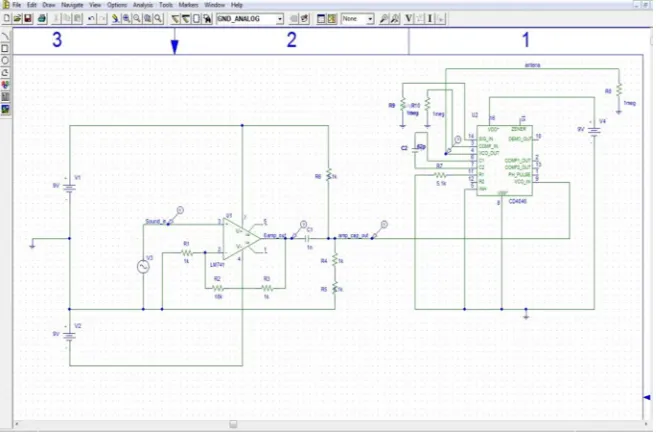Open the Window menu
656x436 pixels.
[215, 5]
